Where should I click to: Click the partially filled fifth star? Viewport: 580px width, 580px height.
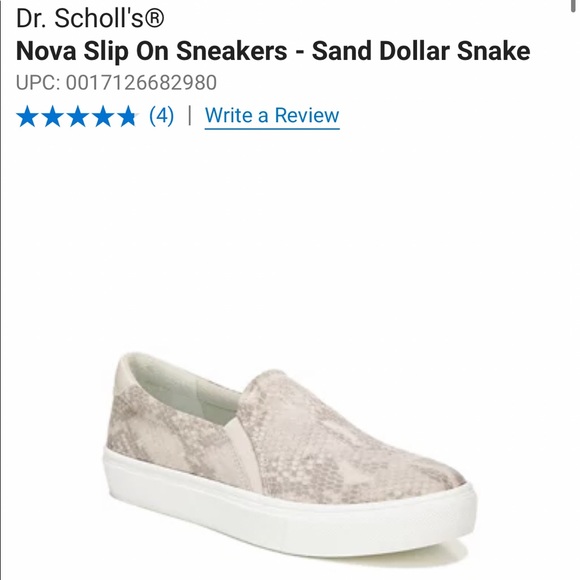coord(128,116)
